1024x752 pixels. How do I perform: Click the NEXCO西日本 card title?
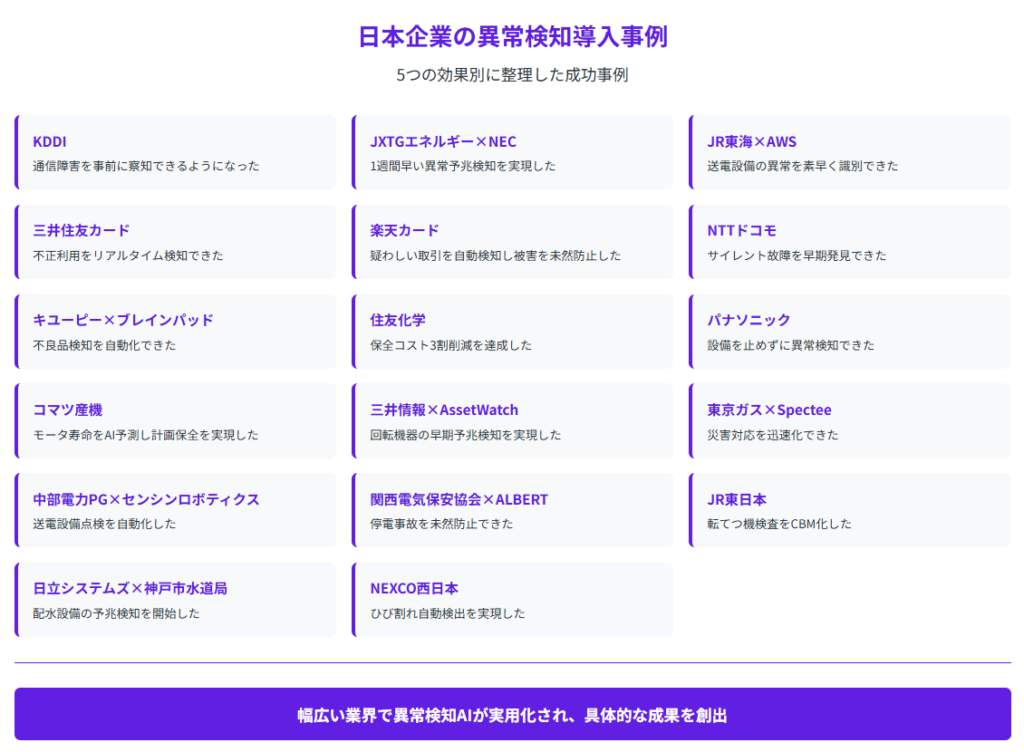point(414,589)
